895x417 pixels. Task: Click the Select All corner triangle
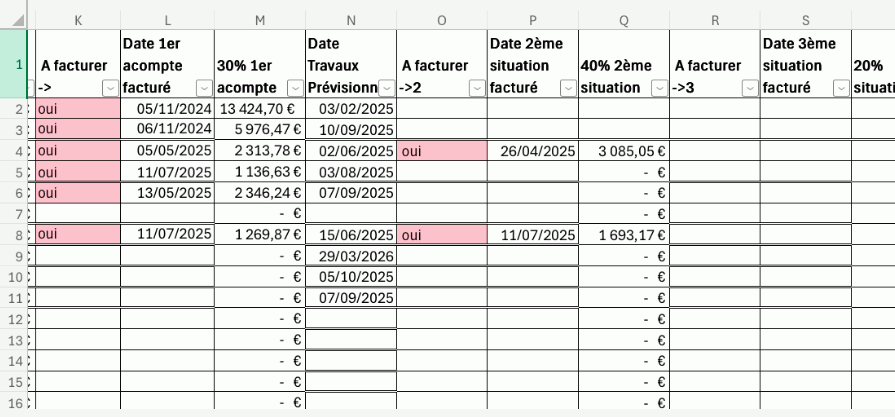(x=16, y=19)
